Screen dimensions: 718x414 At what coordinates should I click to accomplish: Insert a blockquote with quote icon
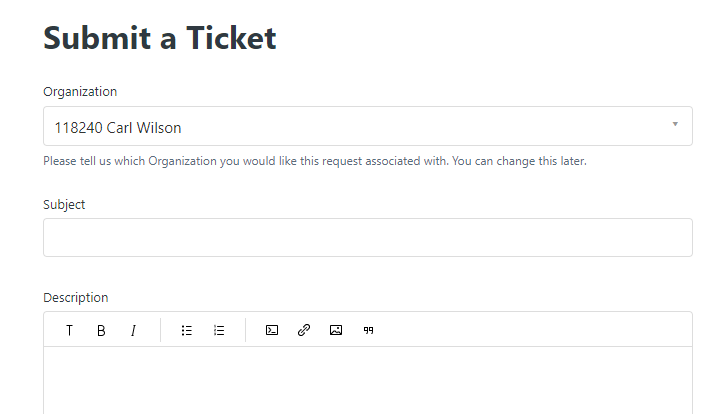(368, 330)
